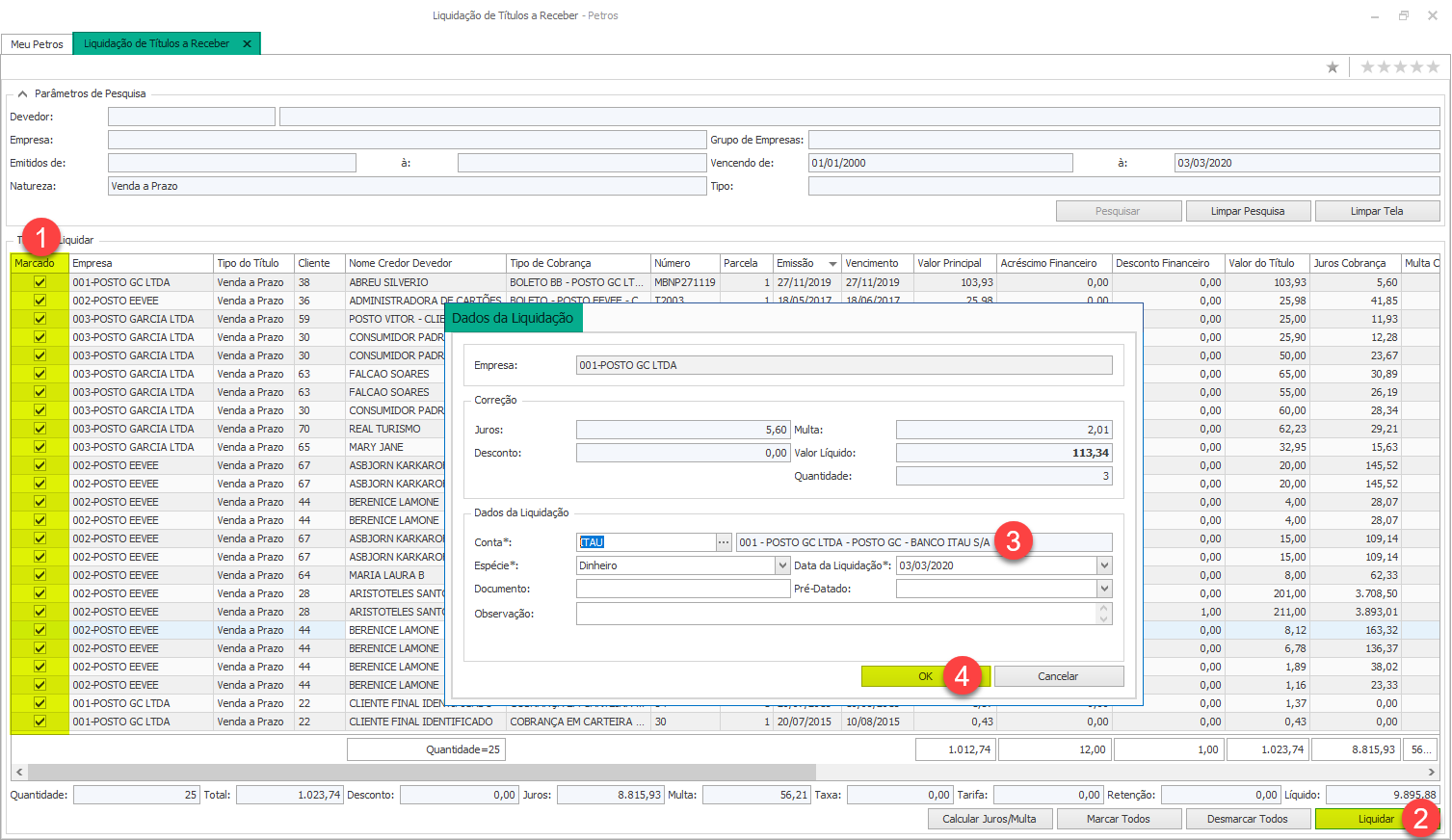Image resolution: width=1452 pixels, height=840 pixels.
Task: Click OK in Dados da Liquidação dialog
Action: 925,676
